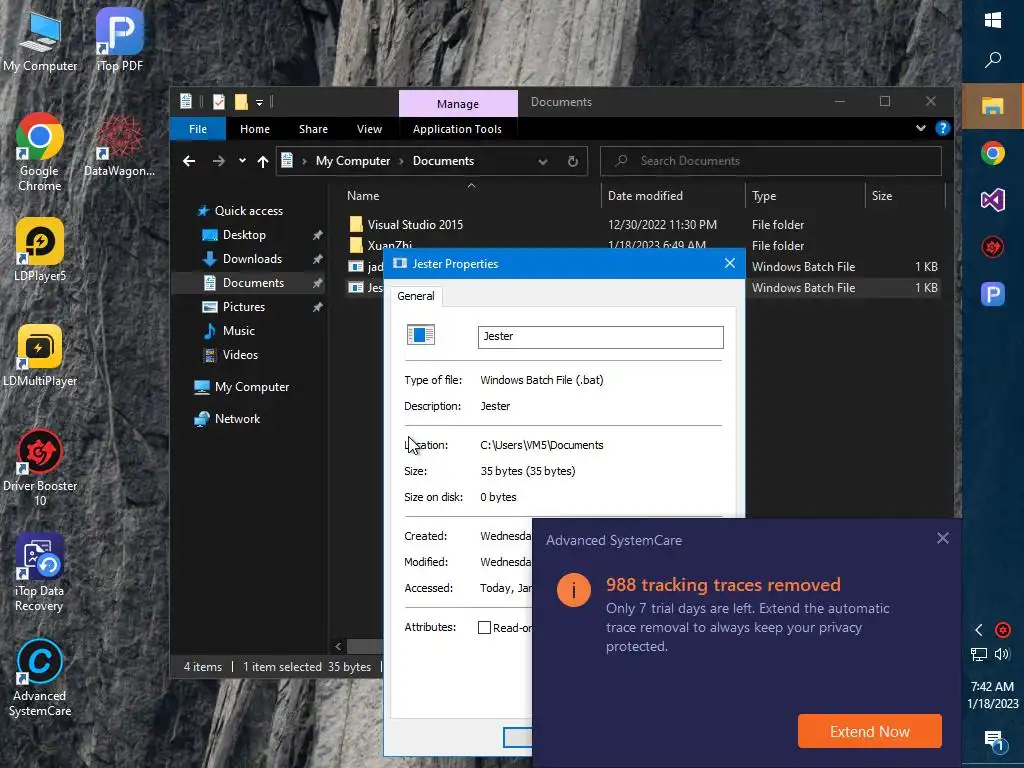This screenshot has height=768, width=1024.
Task: Open Explorer help question mark
Action: (x=942, y=128)
